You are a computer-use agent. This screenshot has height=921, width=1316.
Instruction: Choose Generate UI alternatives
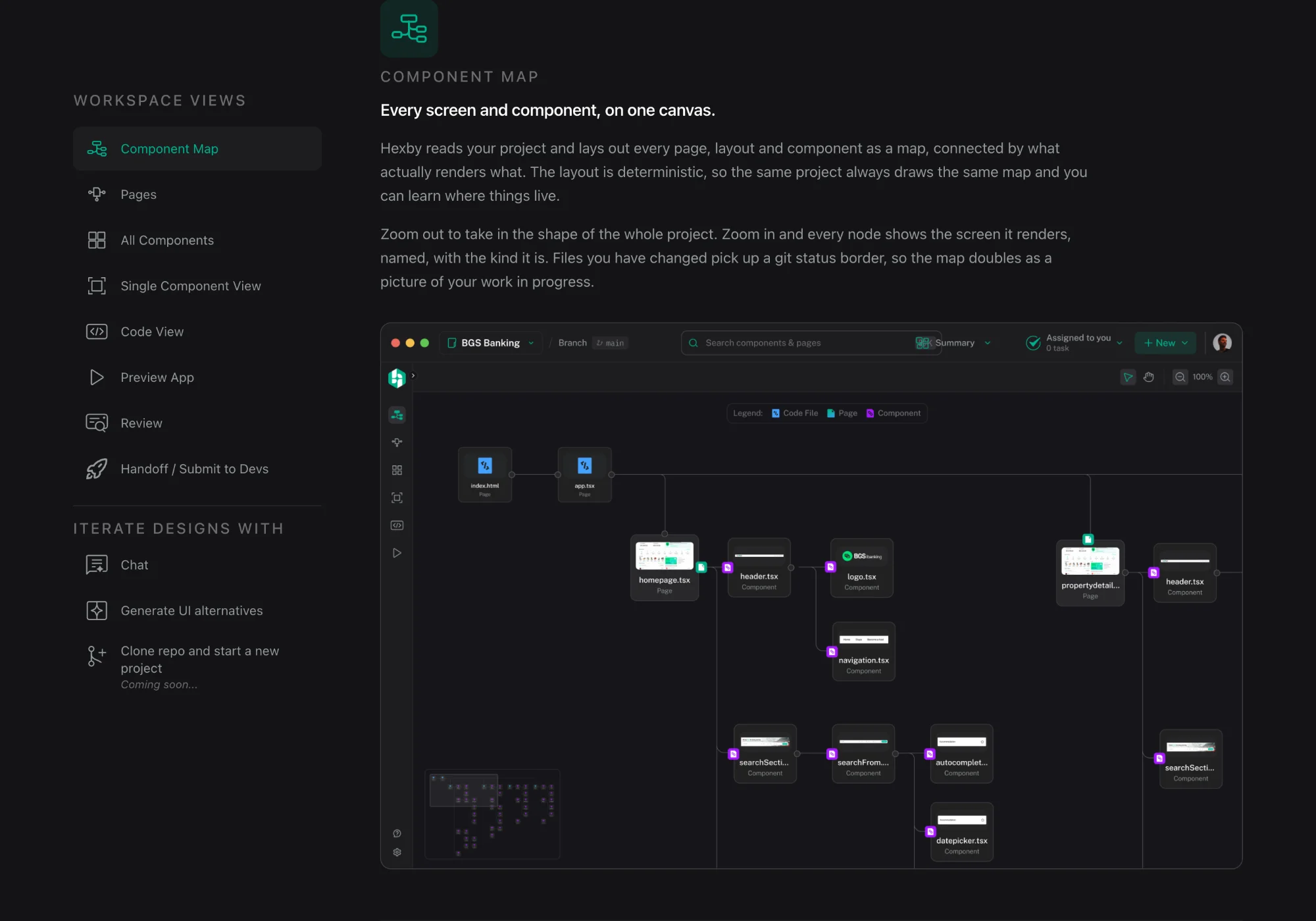[197, 611]
